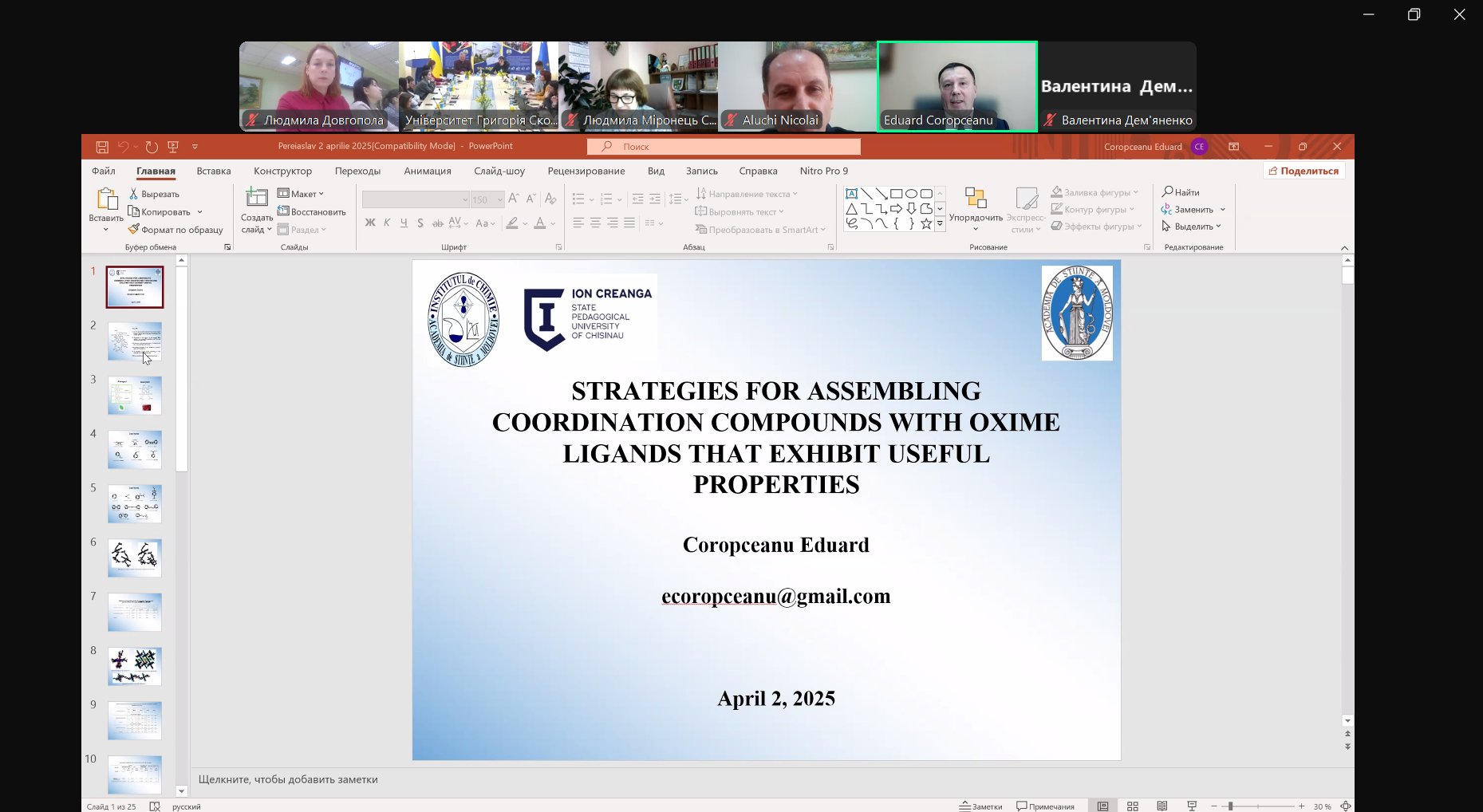1483x812 pixels.
Task: Click Find (Найти) in editing group
Action: tap(1181, 192)
